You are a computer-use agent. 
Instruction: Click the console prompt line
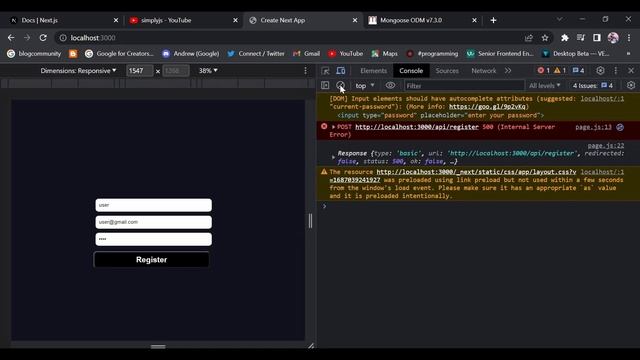[x=478, y=207]
